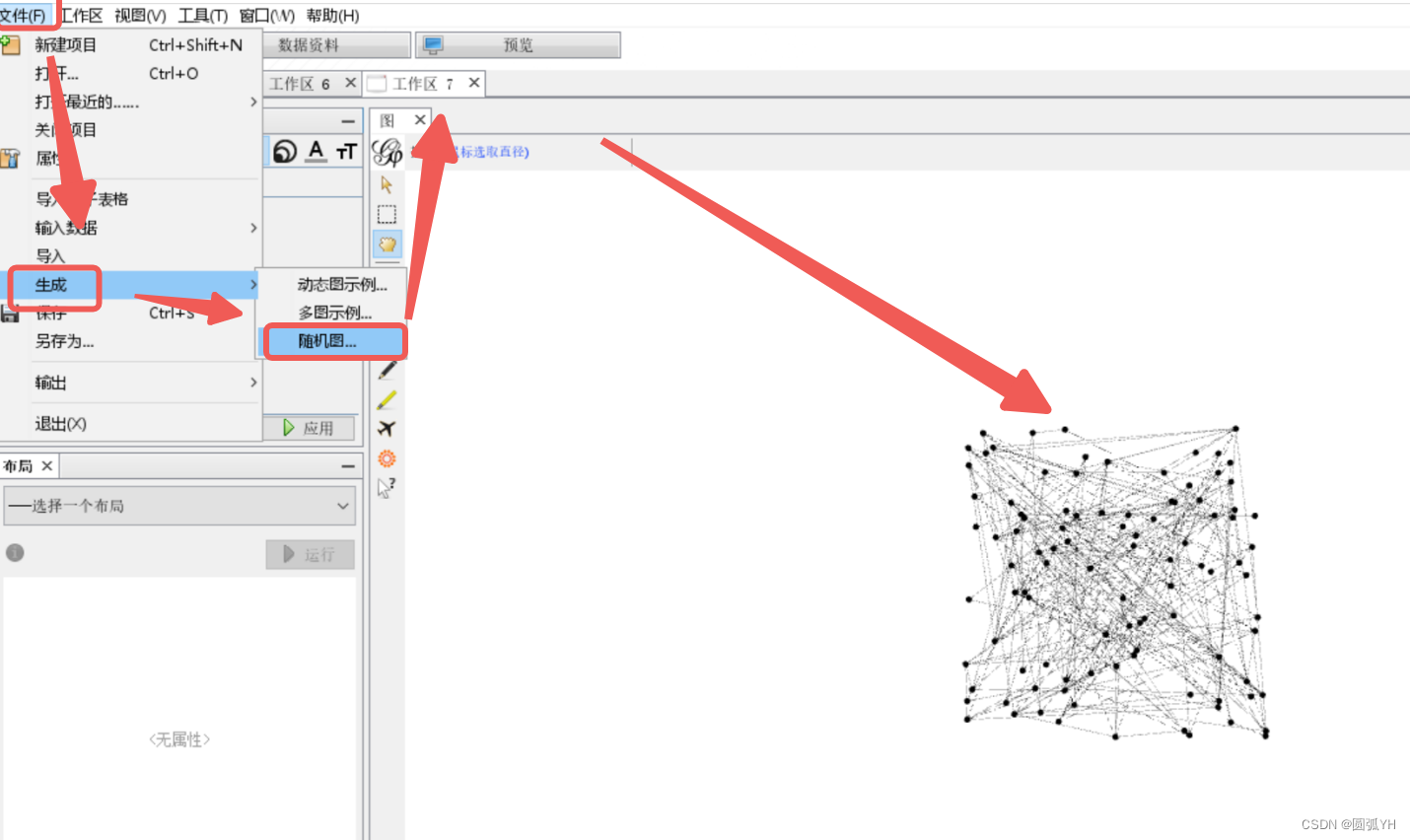Click the 运行 run button in 布局
The height and width of the screenshot is (840, 1410).
click(311, 554)
